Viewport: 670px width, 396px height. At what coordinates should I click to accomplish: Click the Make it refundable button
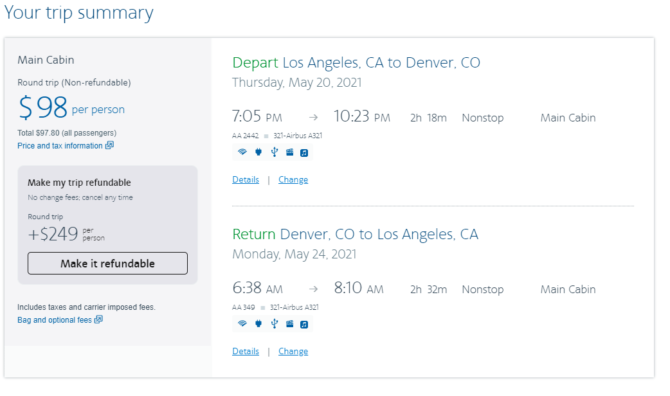(108, 264)
